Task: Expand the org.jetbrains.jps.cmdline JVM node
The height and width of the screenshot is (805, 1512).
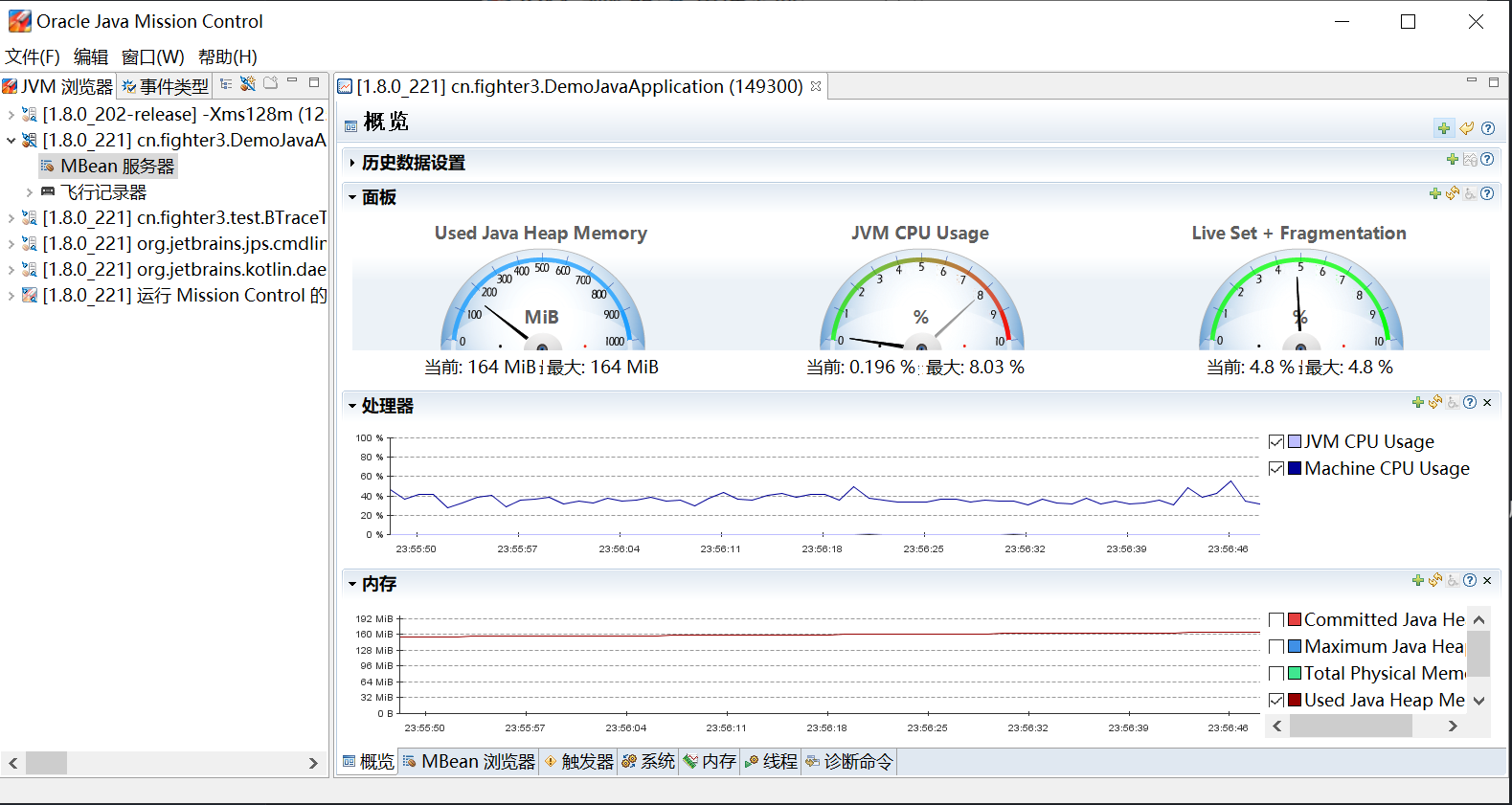Action: tap(11, 244)
